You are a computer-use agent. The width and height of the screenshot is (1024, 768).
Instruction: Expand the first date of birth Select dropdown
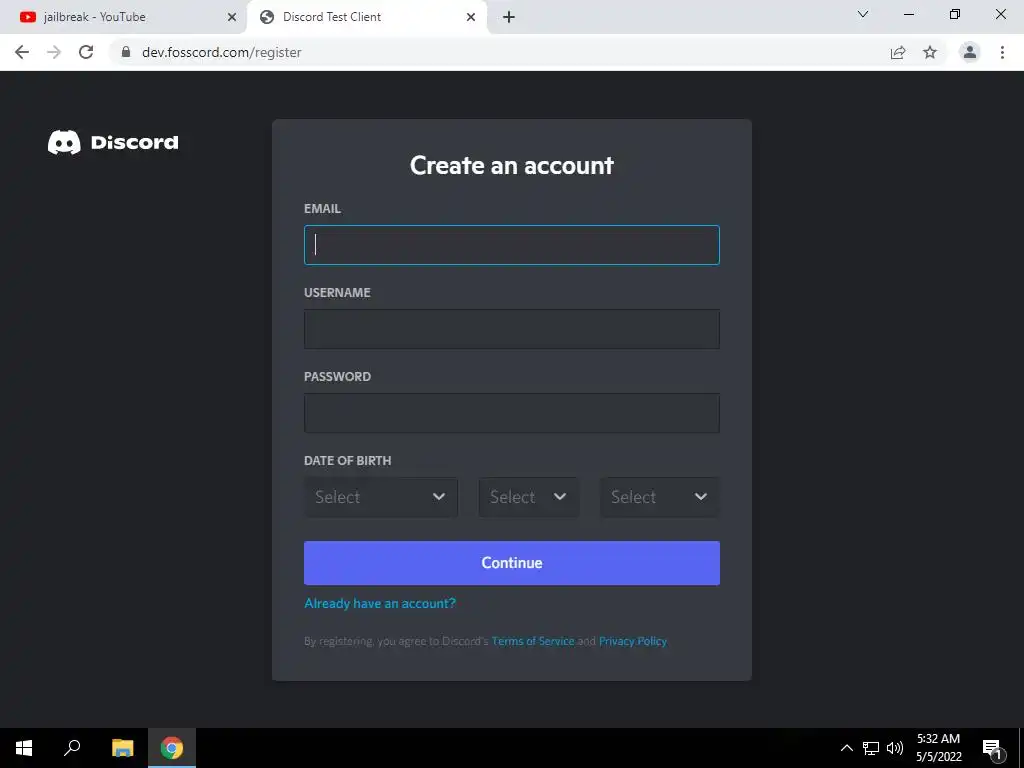[381, 497]
